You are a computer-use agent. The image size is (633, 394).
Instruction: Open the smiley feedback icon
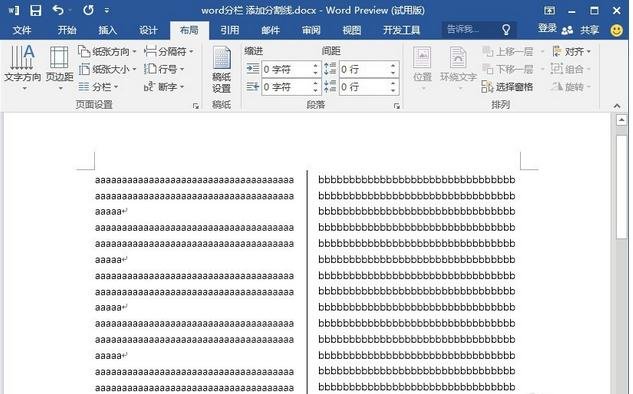[616, 30]
